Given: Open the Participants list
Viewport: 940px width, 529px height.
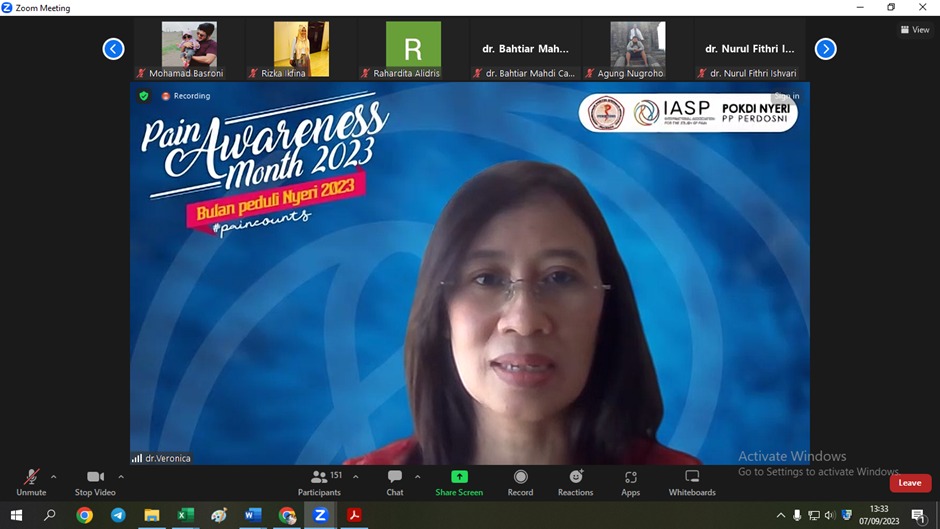Looking at the screenshot, I should point(320,481).
